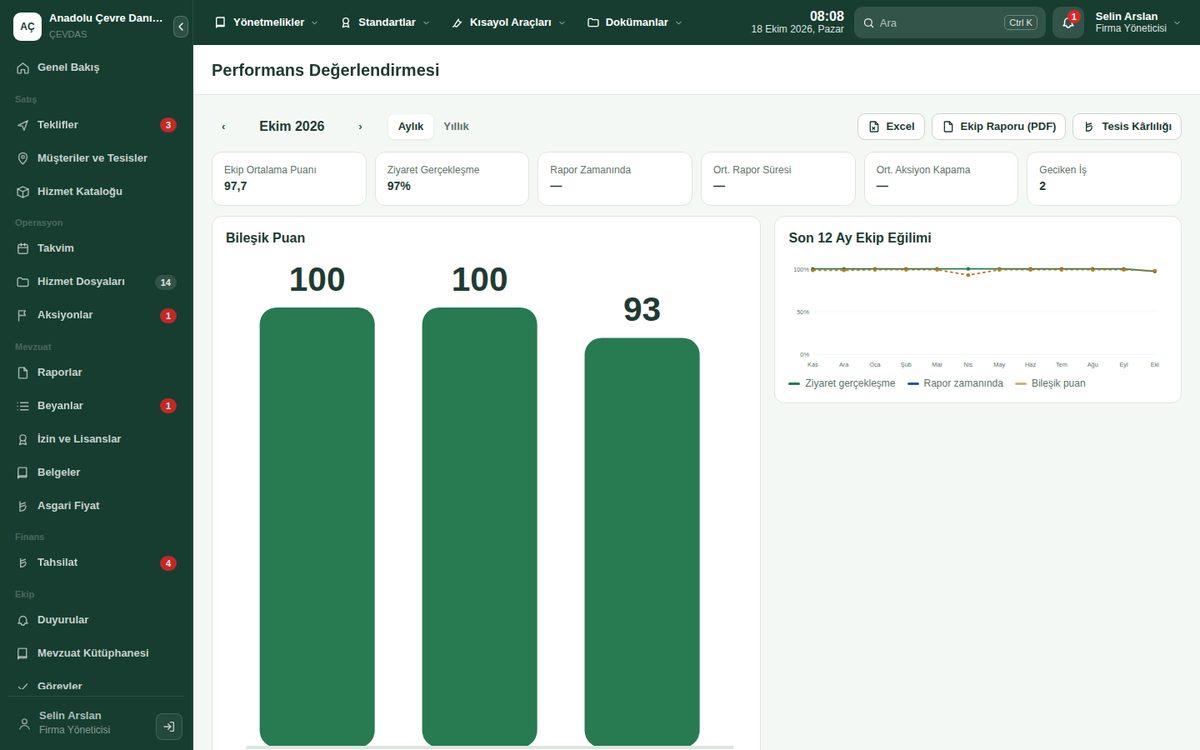Click the Tahsilat lira icon
The image size is (1200, 750).
tap(23, 563)
